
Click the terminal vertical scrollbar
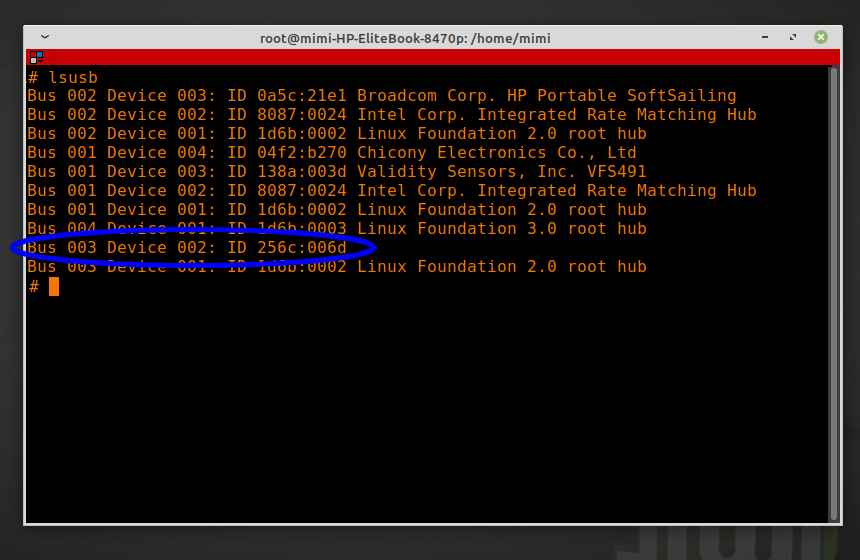coord(834,293)
